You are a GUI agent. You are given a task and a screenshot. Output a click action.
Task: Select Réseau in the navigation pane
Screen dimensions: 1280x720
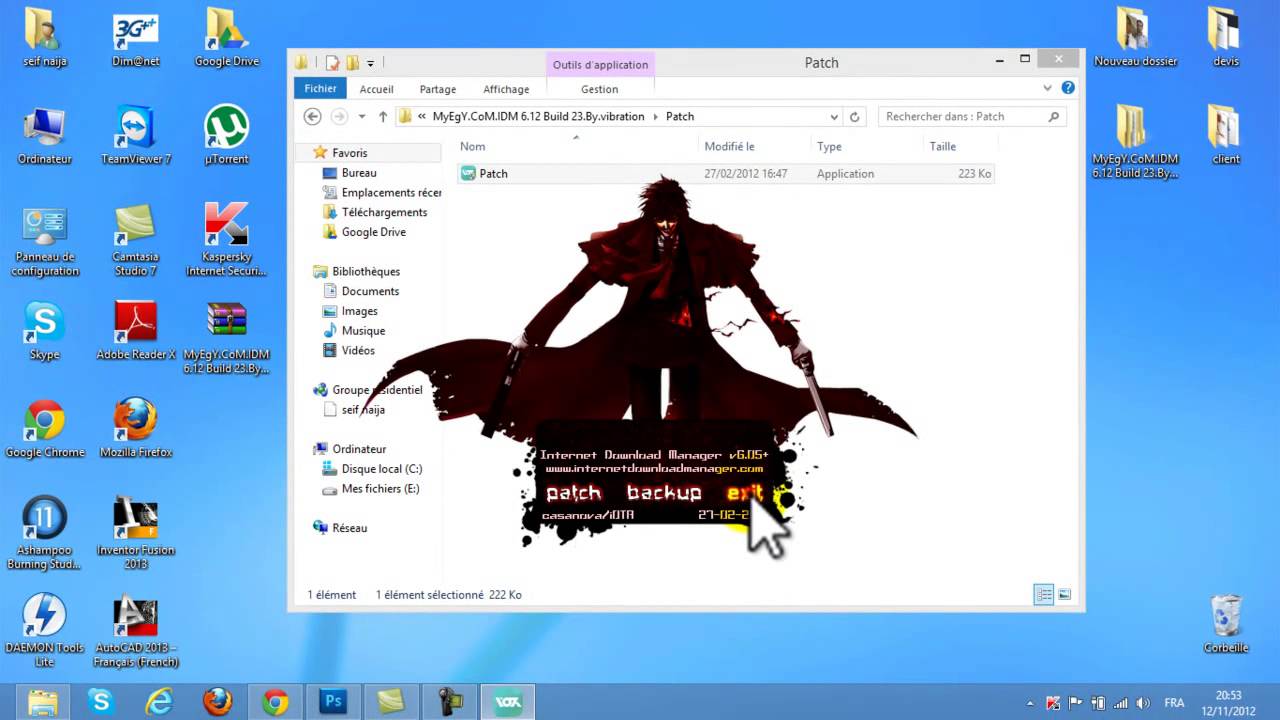click(349, 528)
